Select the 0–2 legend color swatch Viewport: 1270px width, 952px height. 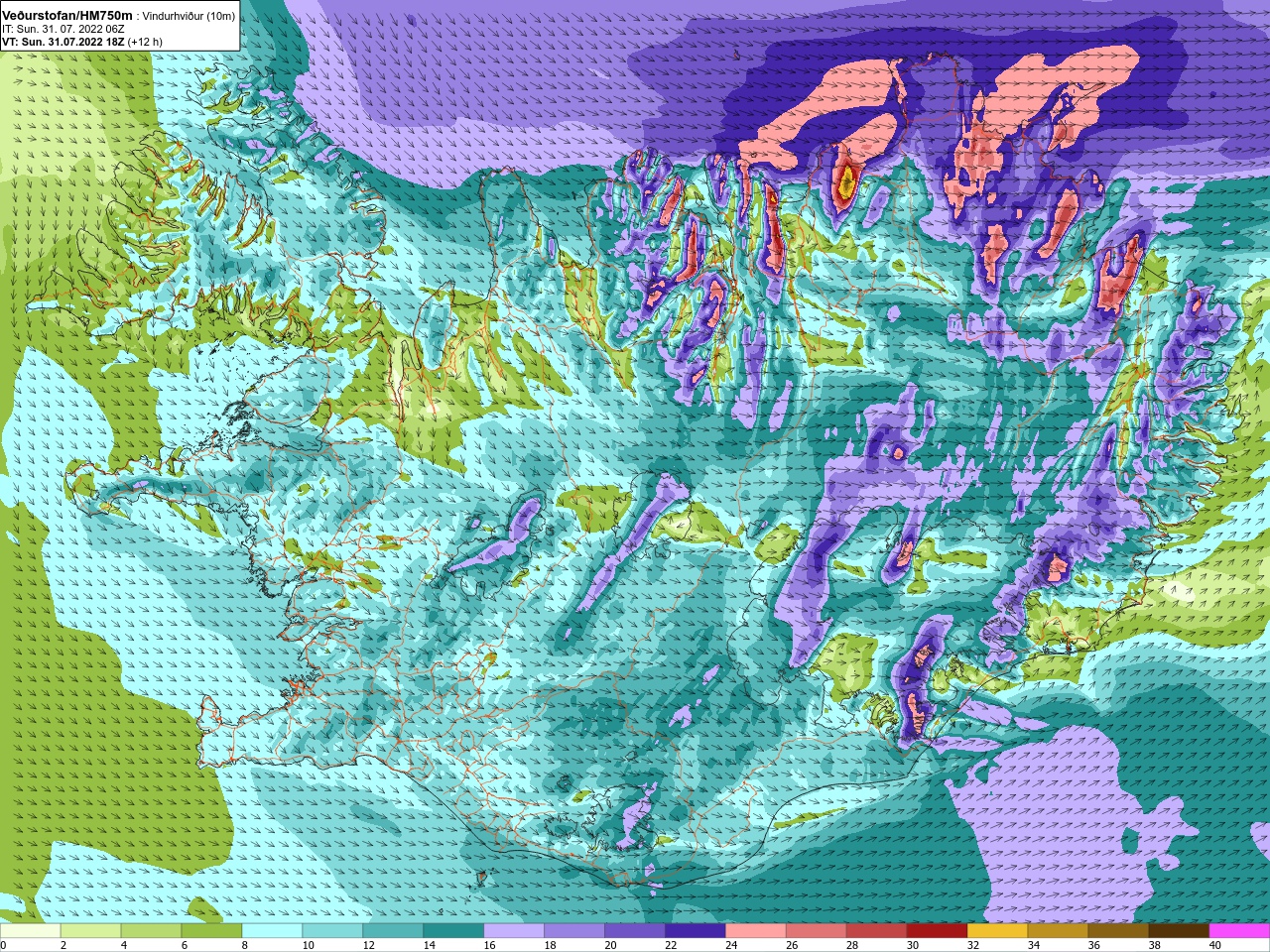coord(31,931)
